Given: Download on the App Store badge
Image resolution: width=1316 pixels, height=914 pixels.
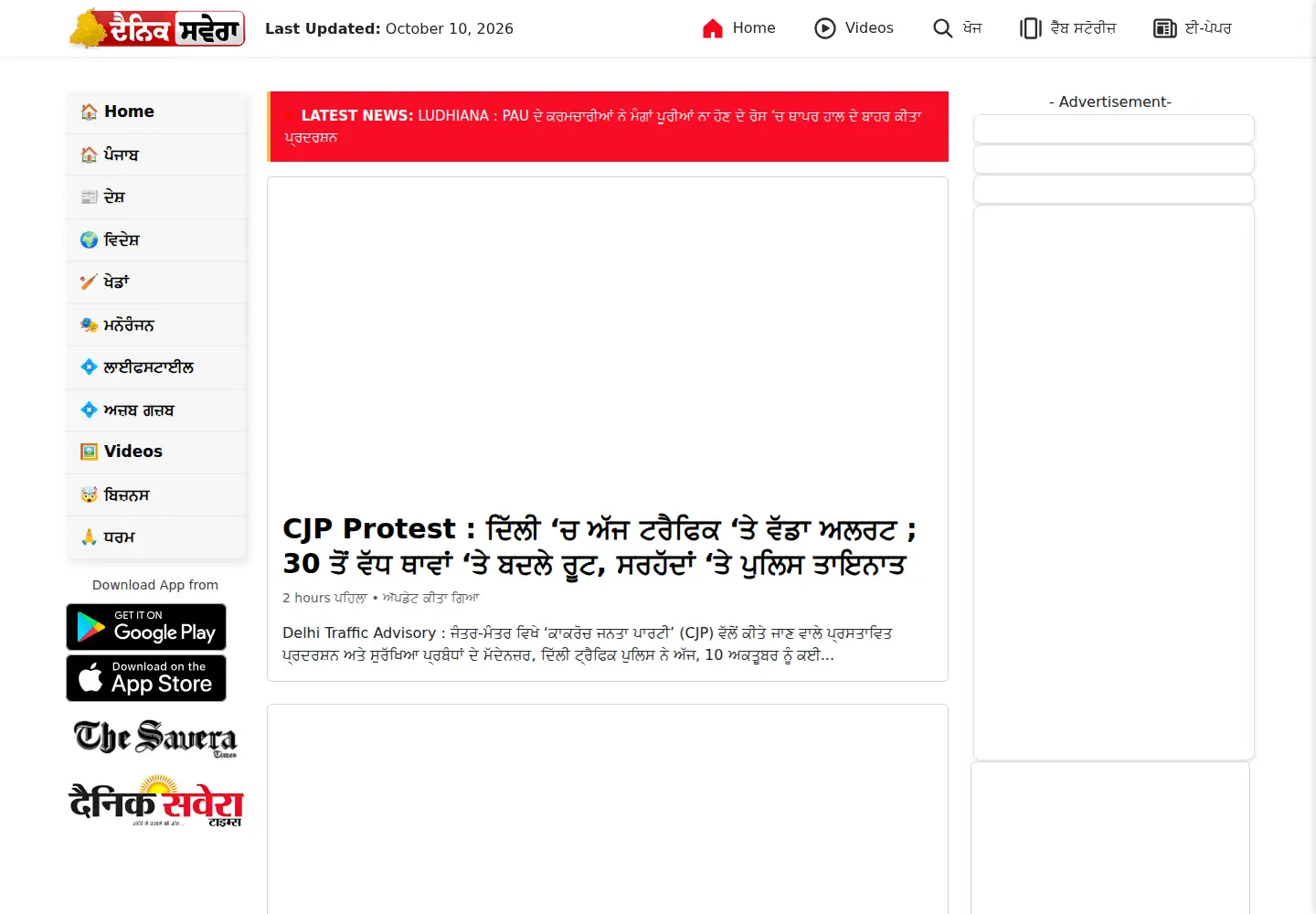Looking at the screenshot, I should (146, 678).
